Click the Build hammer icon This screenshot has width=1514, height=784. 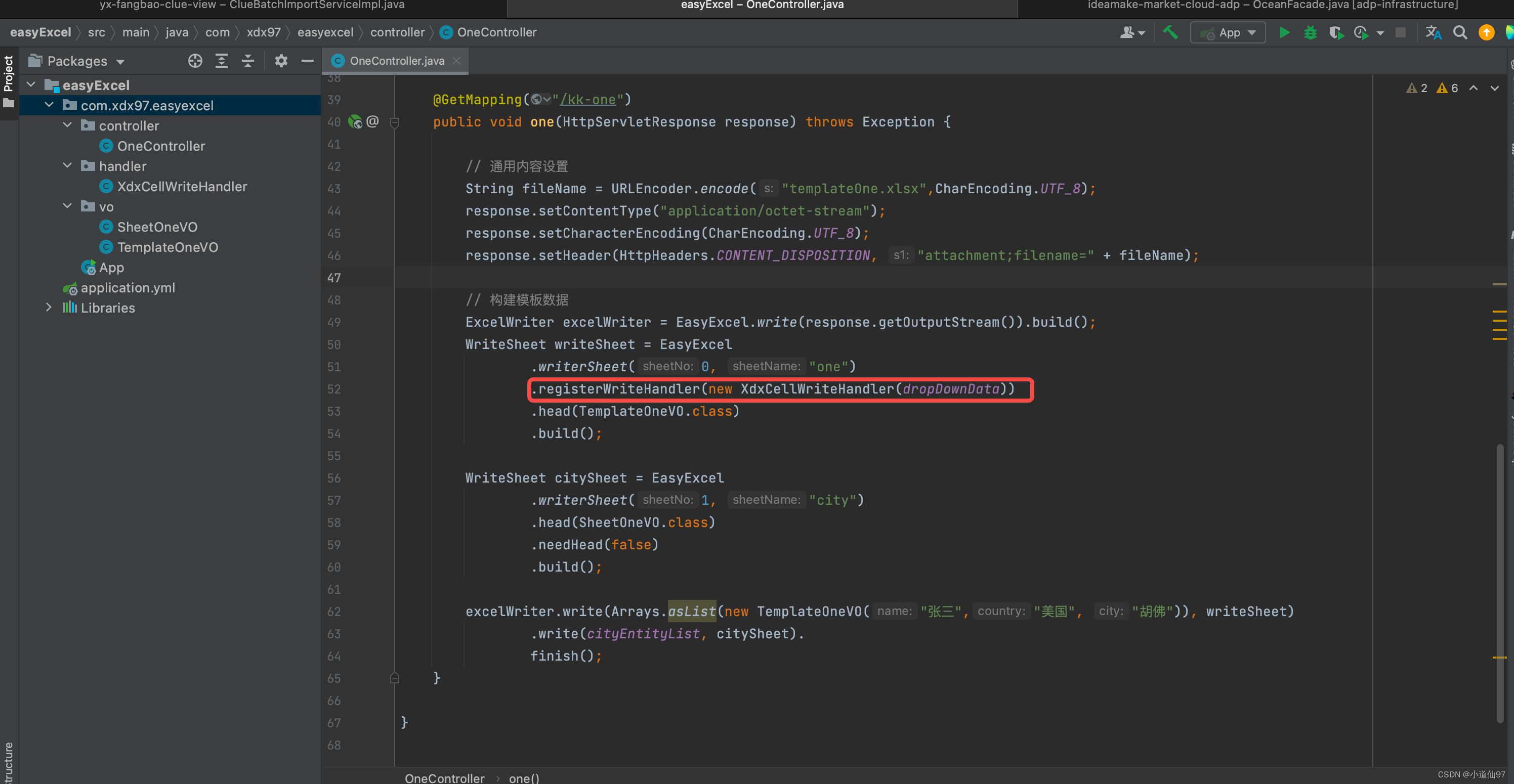pos(1170,33)
